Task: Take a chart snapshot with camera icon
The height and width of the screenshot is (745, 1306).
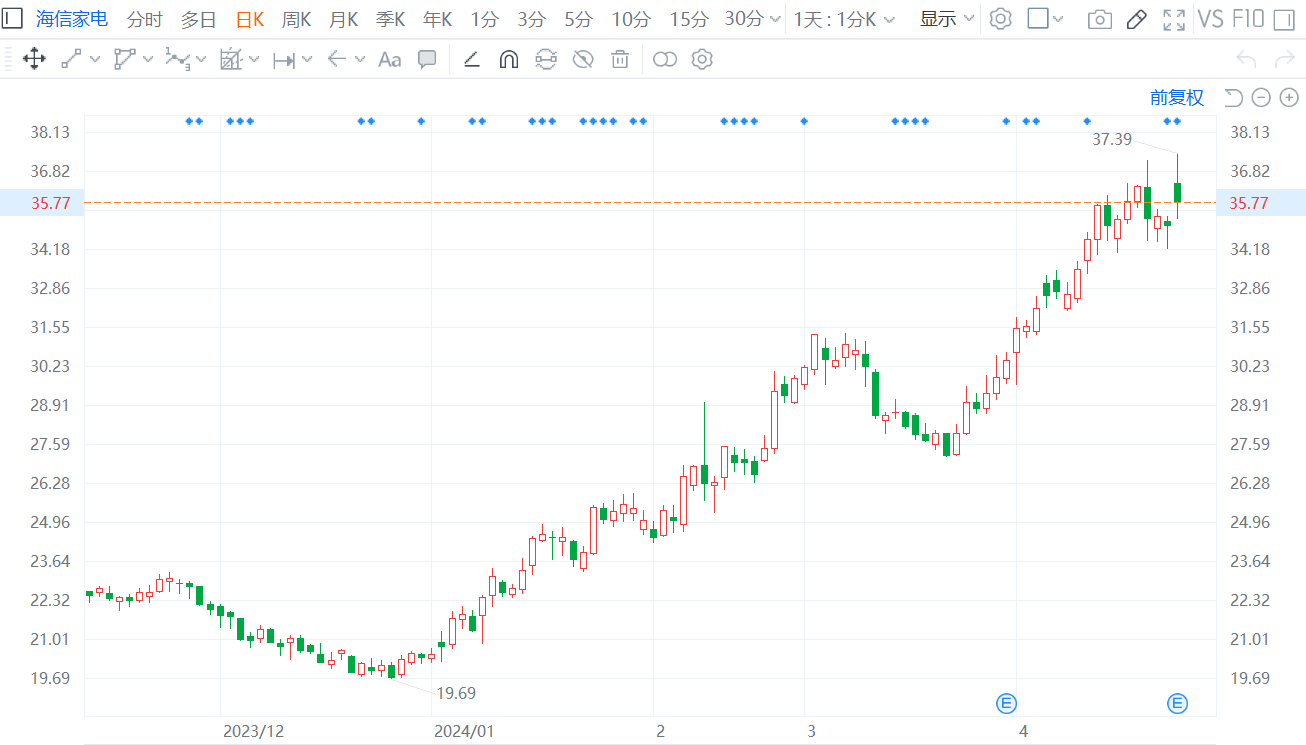Action: 1099,19
